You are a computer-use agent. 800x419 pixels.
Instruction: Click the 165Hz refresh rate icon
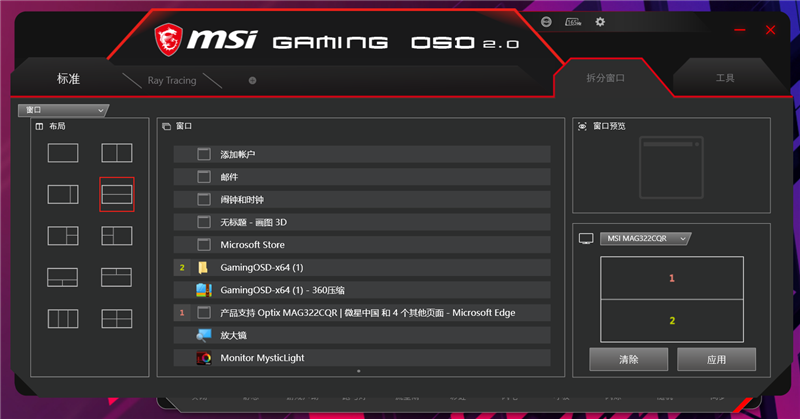coord(573,22)
